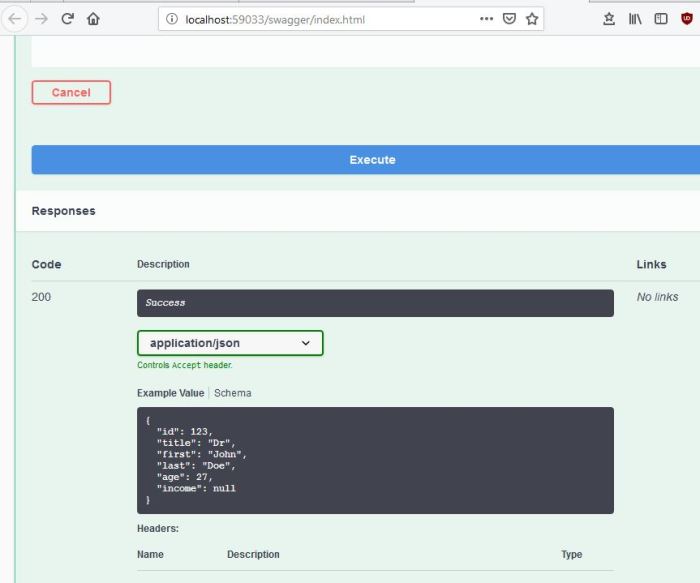The image size is (700, 583).
Task: Click the browser back arrow button
Action: [x=15, y=19]
